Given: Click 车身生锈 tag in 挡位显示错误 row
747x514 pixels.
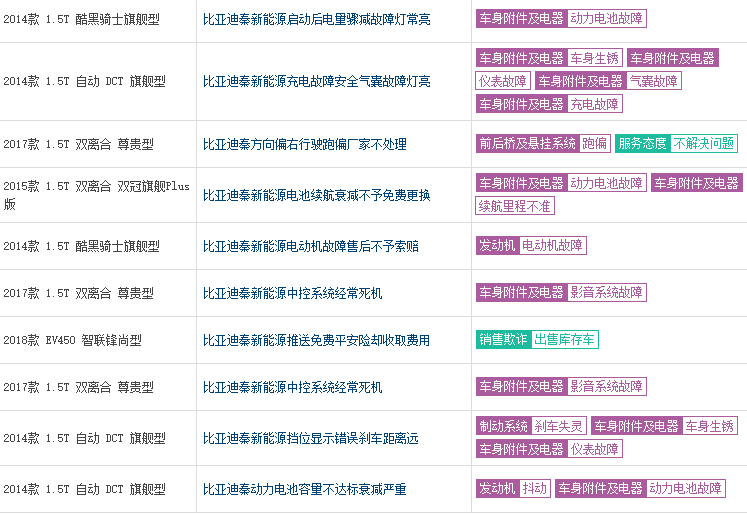Looking at the screenshot, I should [x=709, y=426].
